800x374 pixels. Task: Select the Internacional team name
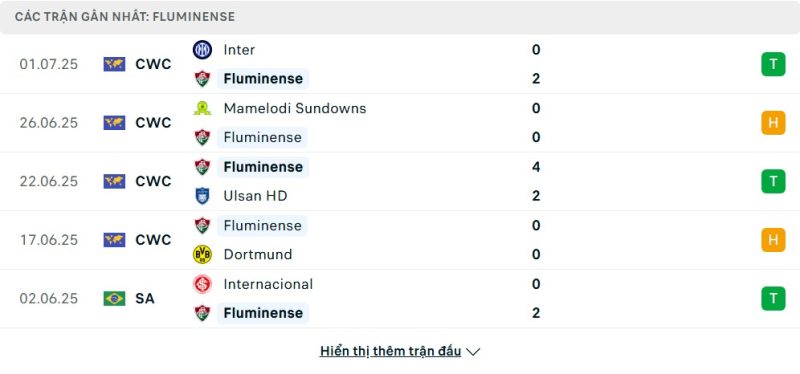click(268, 284)
